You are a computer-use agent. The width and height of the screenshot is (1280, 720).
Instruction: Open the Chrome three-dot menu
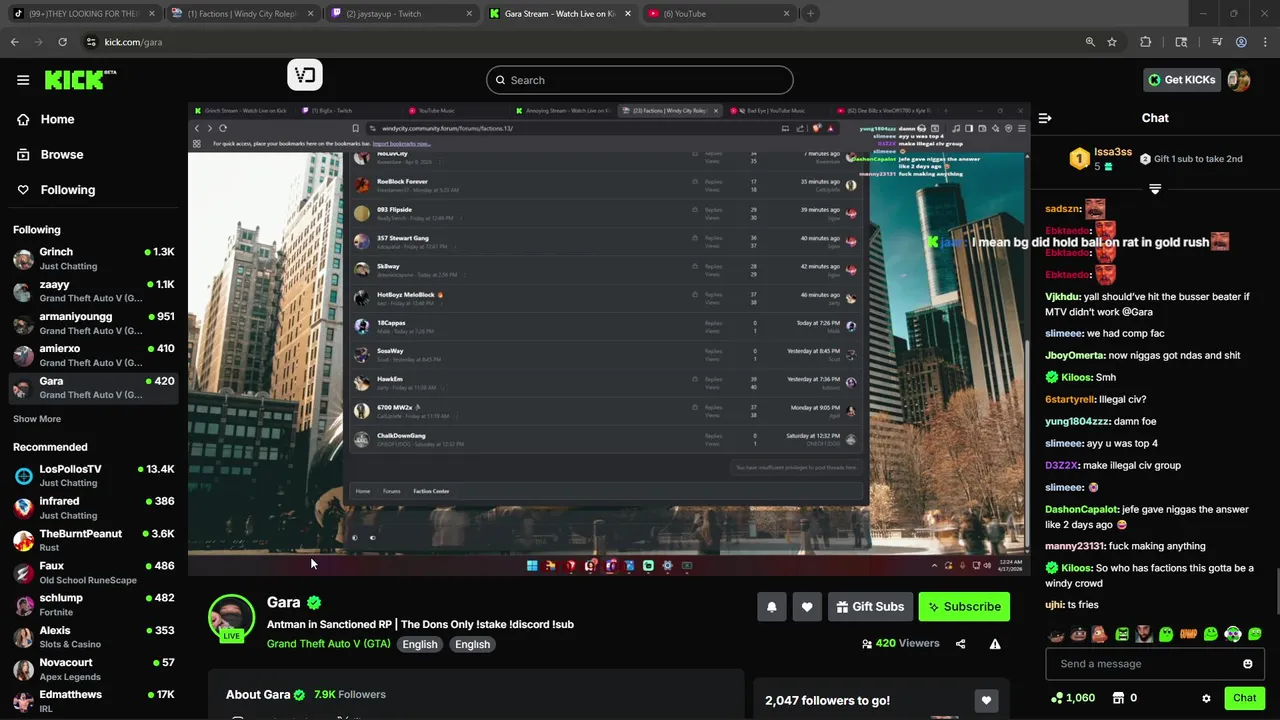(x=1265, y=42)
